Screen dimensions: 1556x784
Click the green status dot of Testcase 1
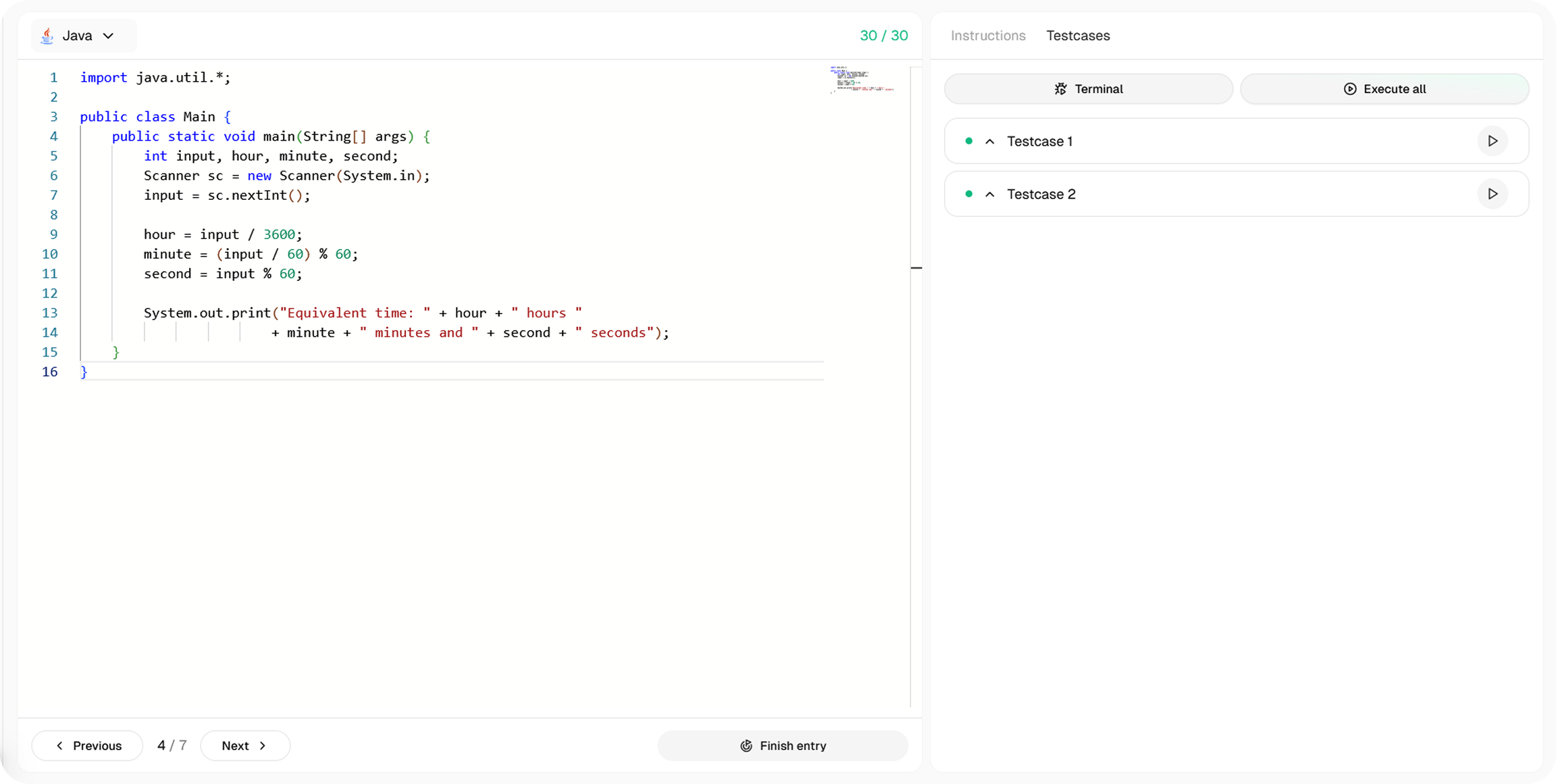pos(968,141)
